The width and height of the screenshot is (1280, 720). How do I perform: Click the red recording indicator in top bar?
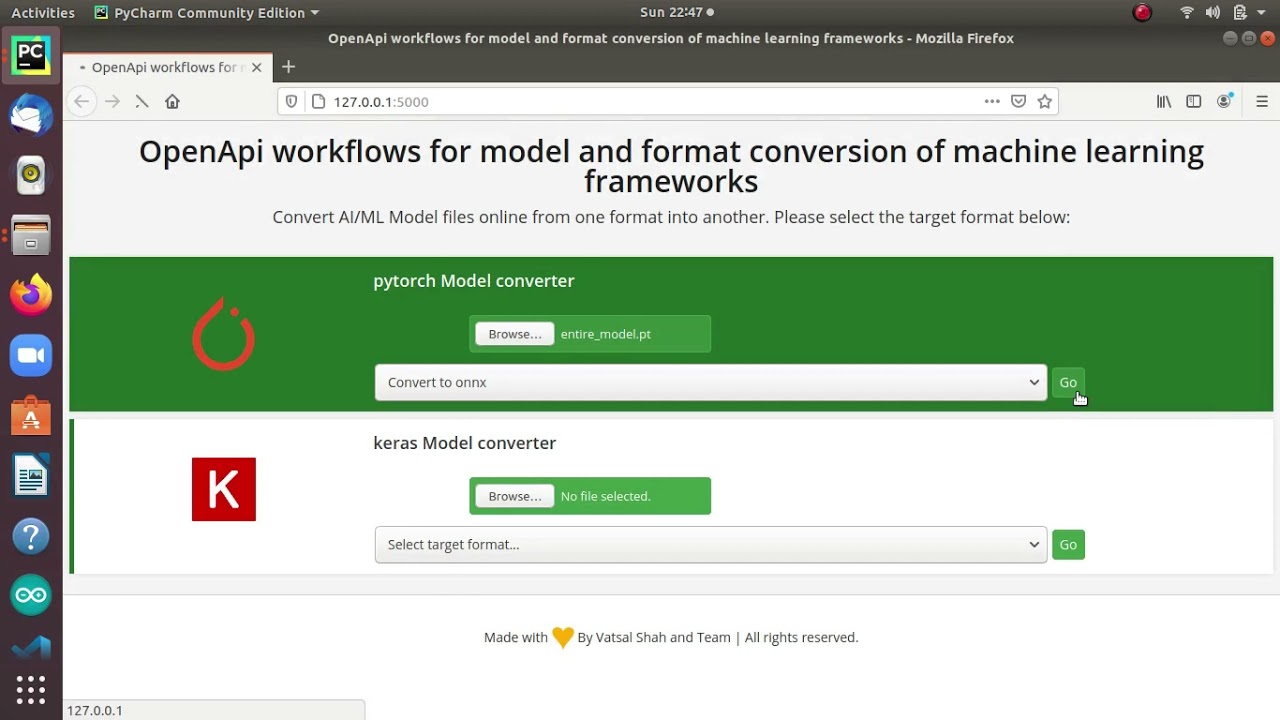coord(1142,13)
